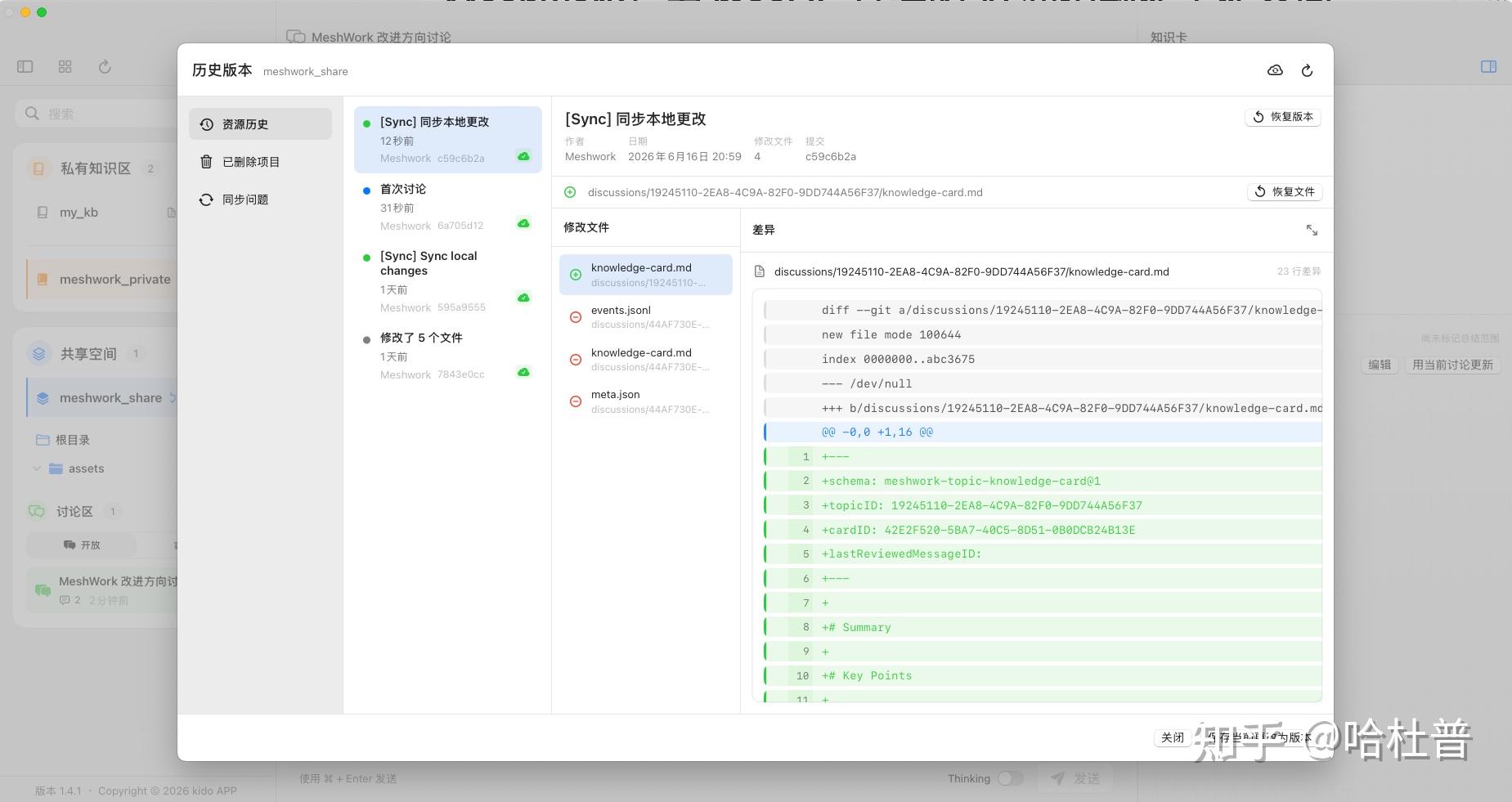Screen dimensions: 1512x802
Task: Click the 搜索 search field
Action: coord(96,114)
